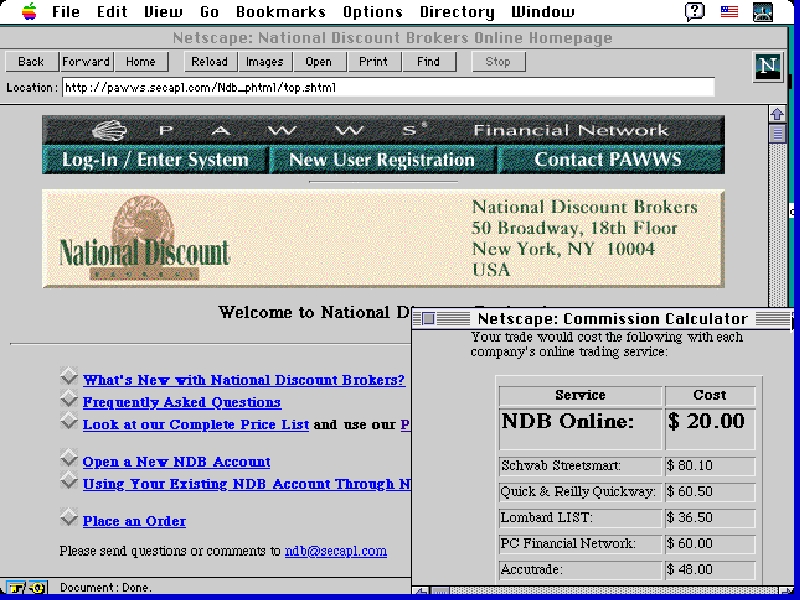This screenshot has width=800, height=600.
Task: Open the Place an Order link
Action: pos(134,521)
